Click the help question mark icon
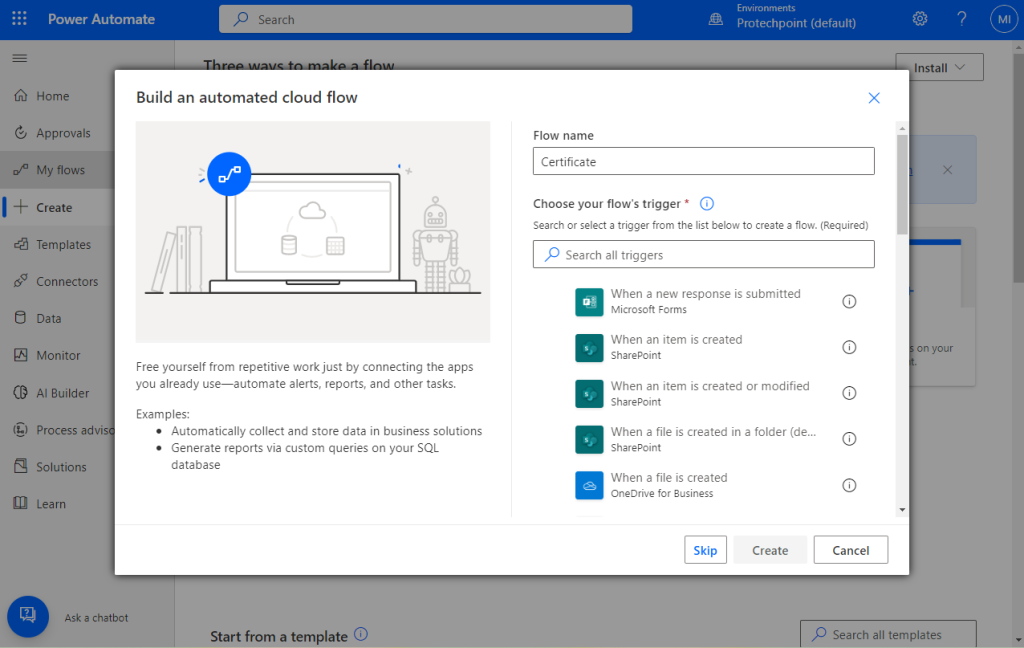Screen dimensions: 1024x648 [x=961, y=19]
